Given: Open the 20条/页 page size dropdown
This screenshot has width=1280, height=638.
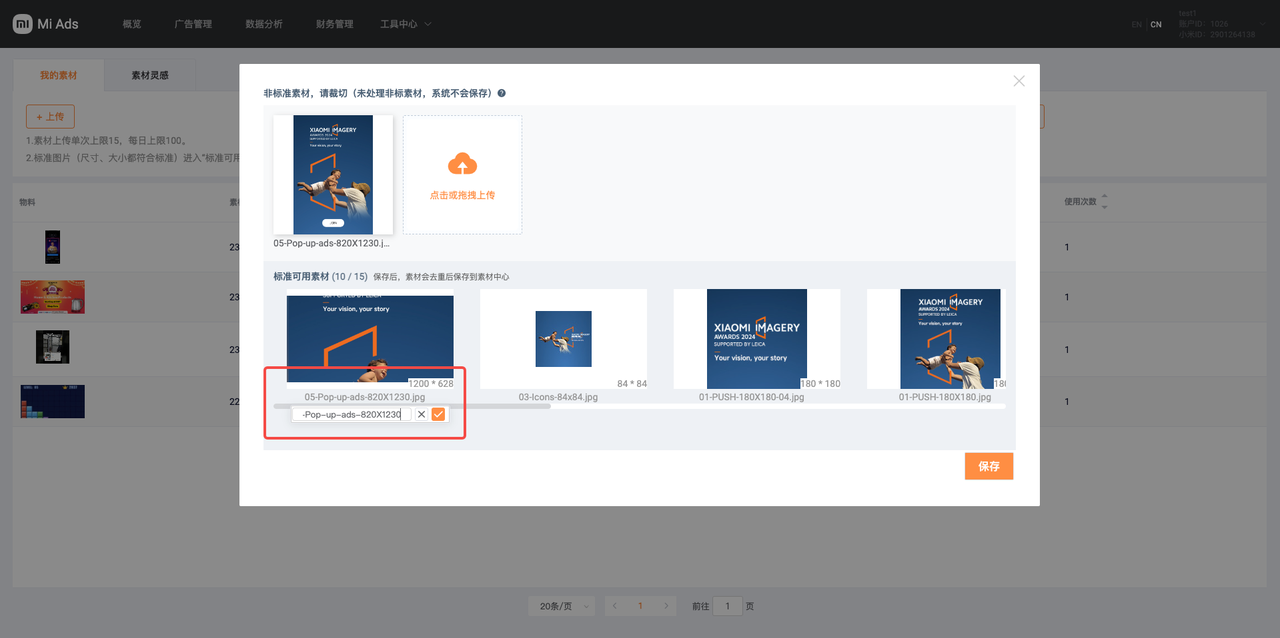Looking at the screenshot, I should [560, 606].
